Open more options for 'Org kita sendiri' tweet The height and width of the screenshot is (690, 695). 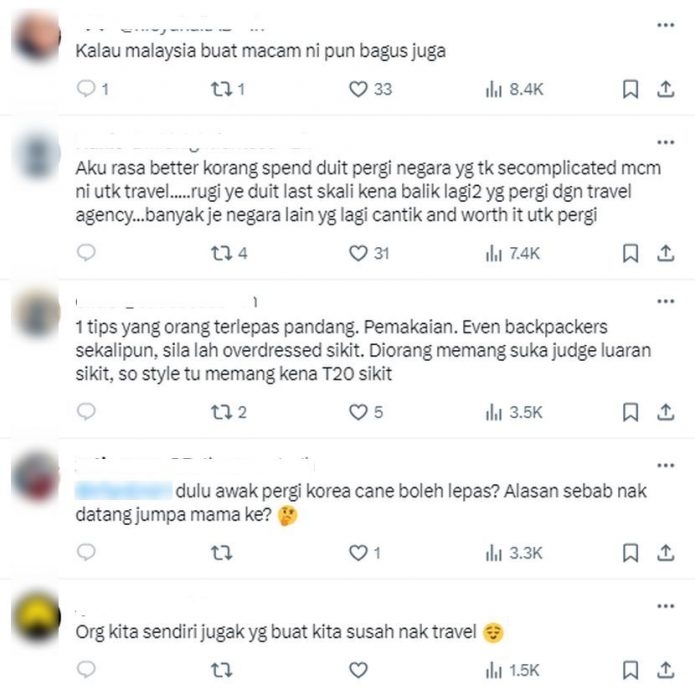tap(665, 606)
